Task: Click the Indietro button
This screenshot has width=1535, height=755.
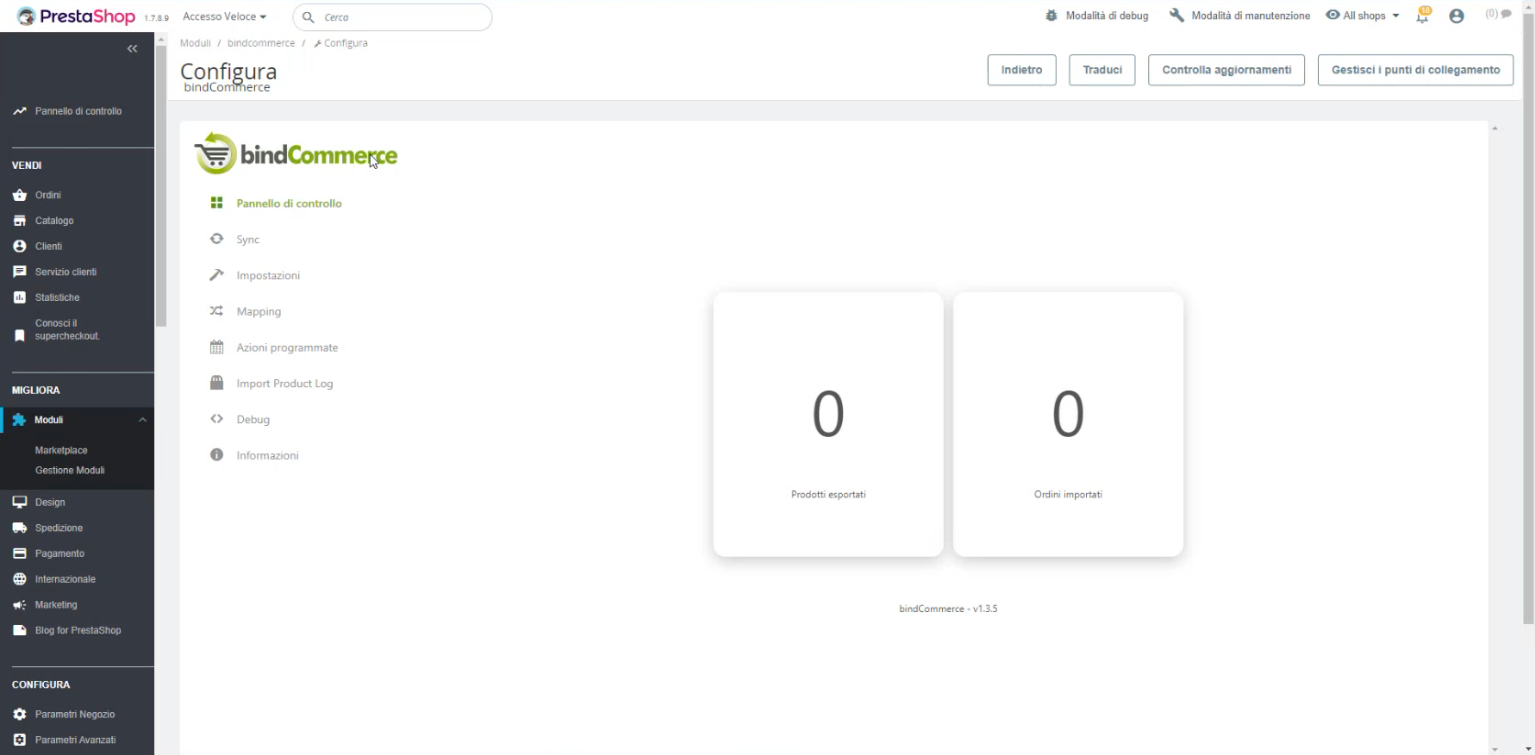Action: [x=1021, y=70]
